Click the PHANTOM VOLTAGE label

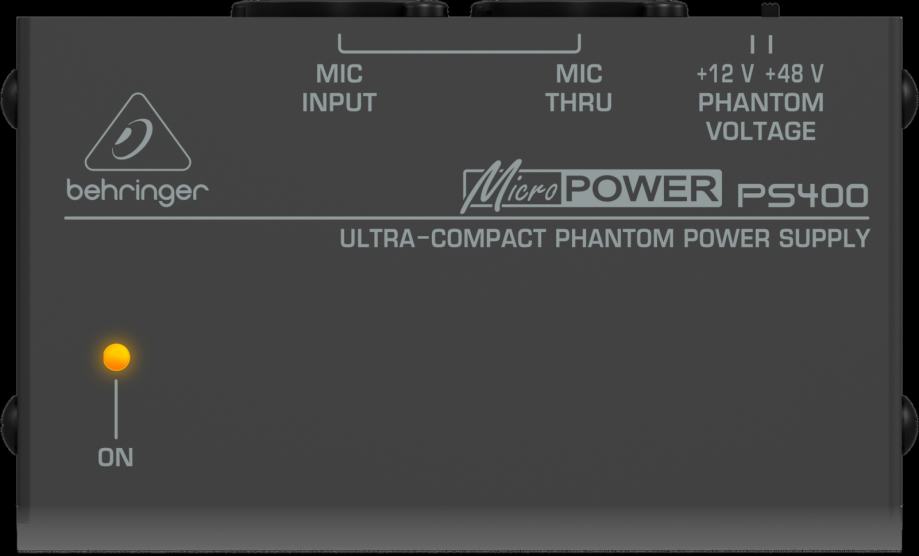761,117
